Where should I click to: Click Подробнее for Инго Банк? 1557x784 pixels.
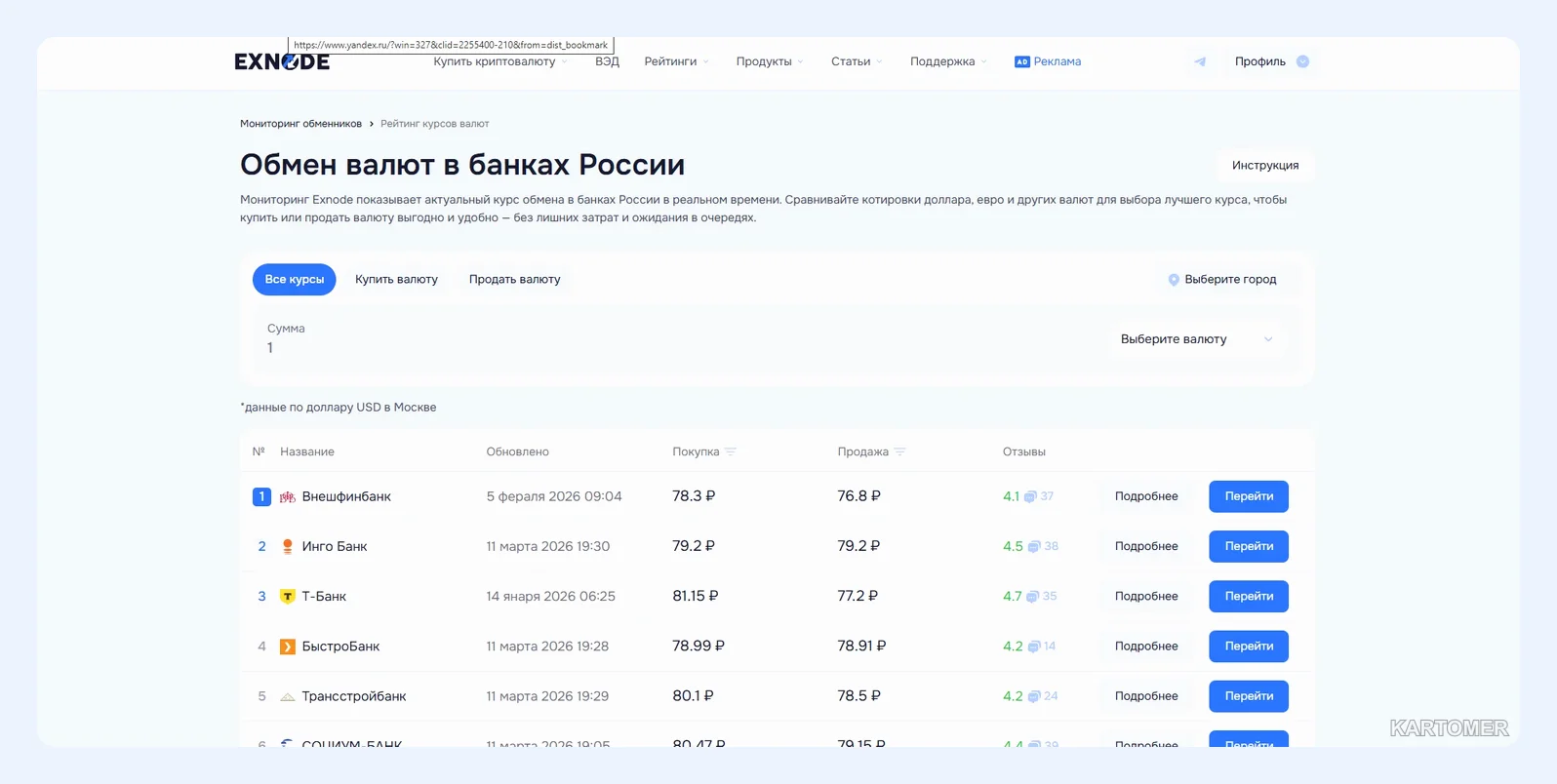[1146, 546]
